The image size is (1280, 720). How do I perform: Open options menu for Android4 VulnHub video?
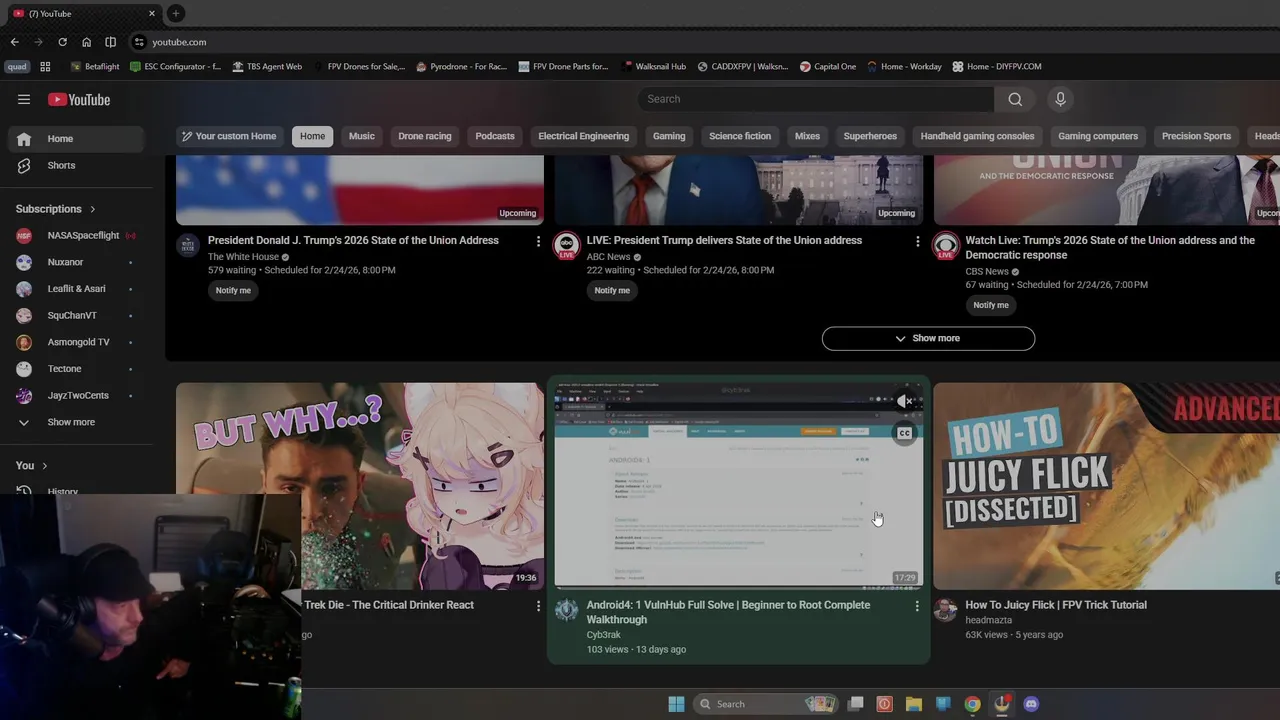[x=917, y=606]
